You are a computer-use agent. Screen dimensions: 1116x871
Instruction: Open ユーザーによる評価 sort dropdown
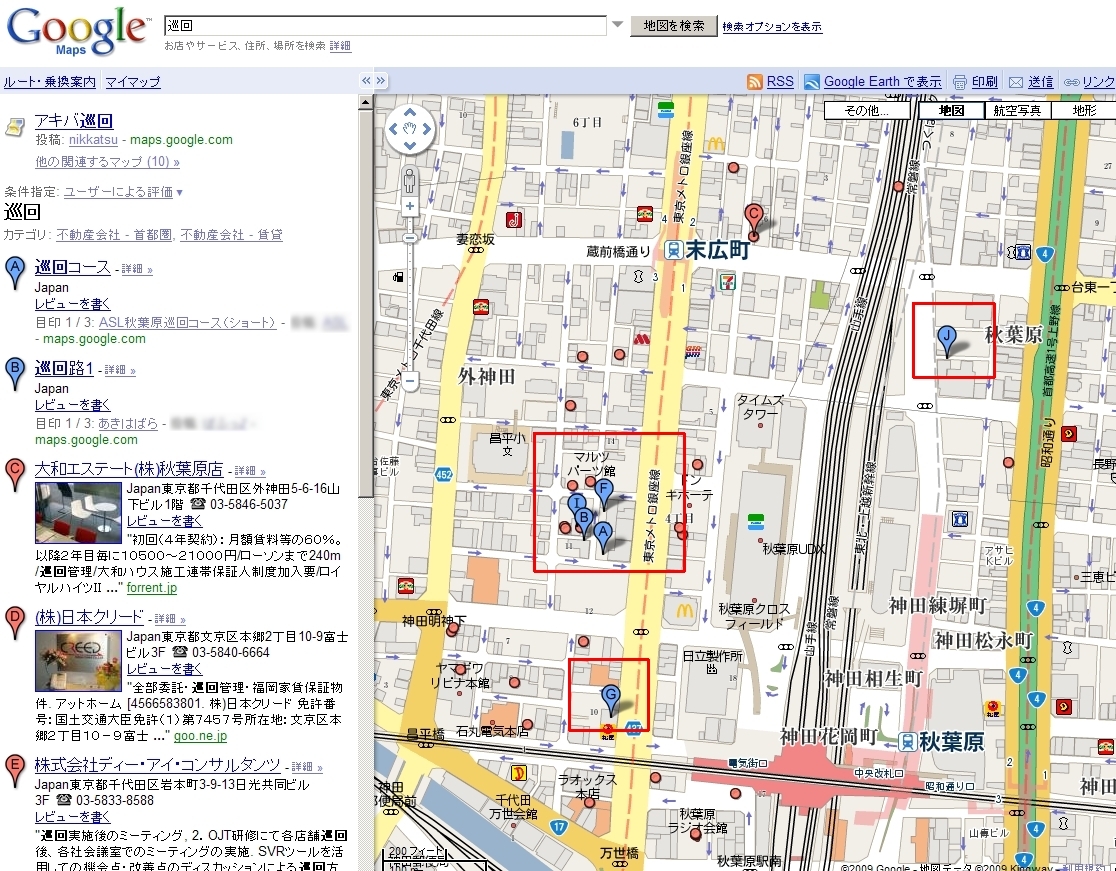[122, 192]
